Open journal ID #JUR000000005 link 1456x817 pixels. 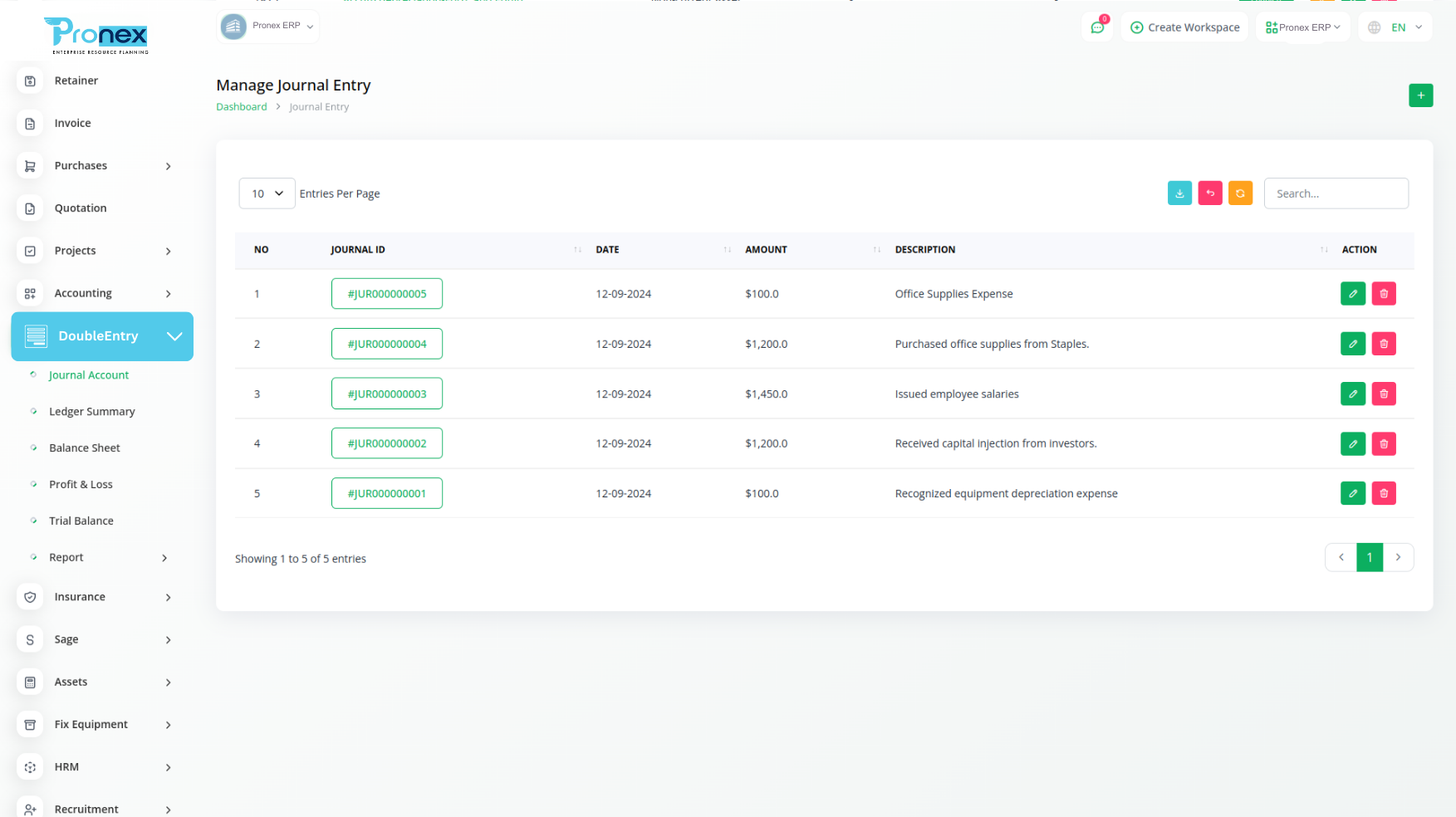tap(387, 294)
